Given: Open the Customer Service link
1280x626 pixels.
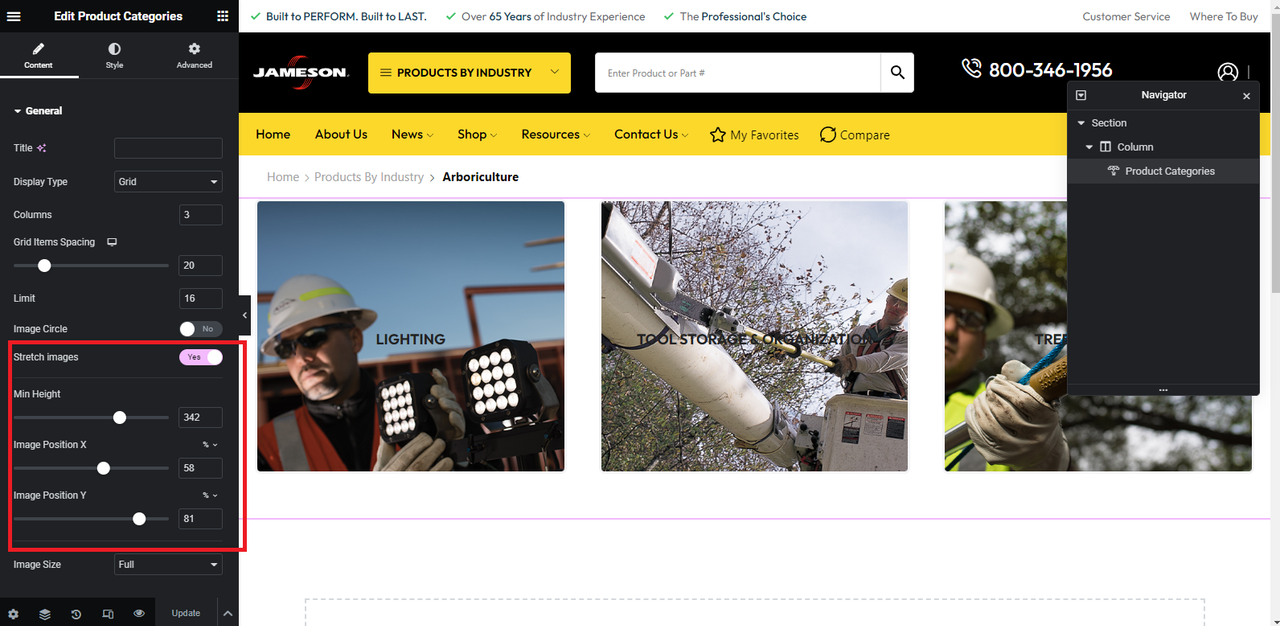Looking at the screenshot, I should click(1126, 17).
